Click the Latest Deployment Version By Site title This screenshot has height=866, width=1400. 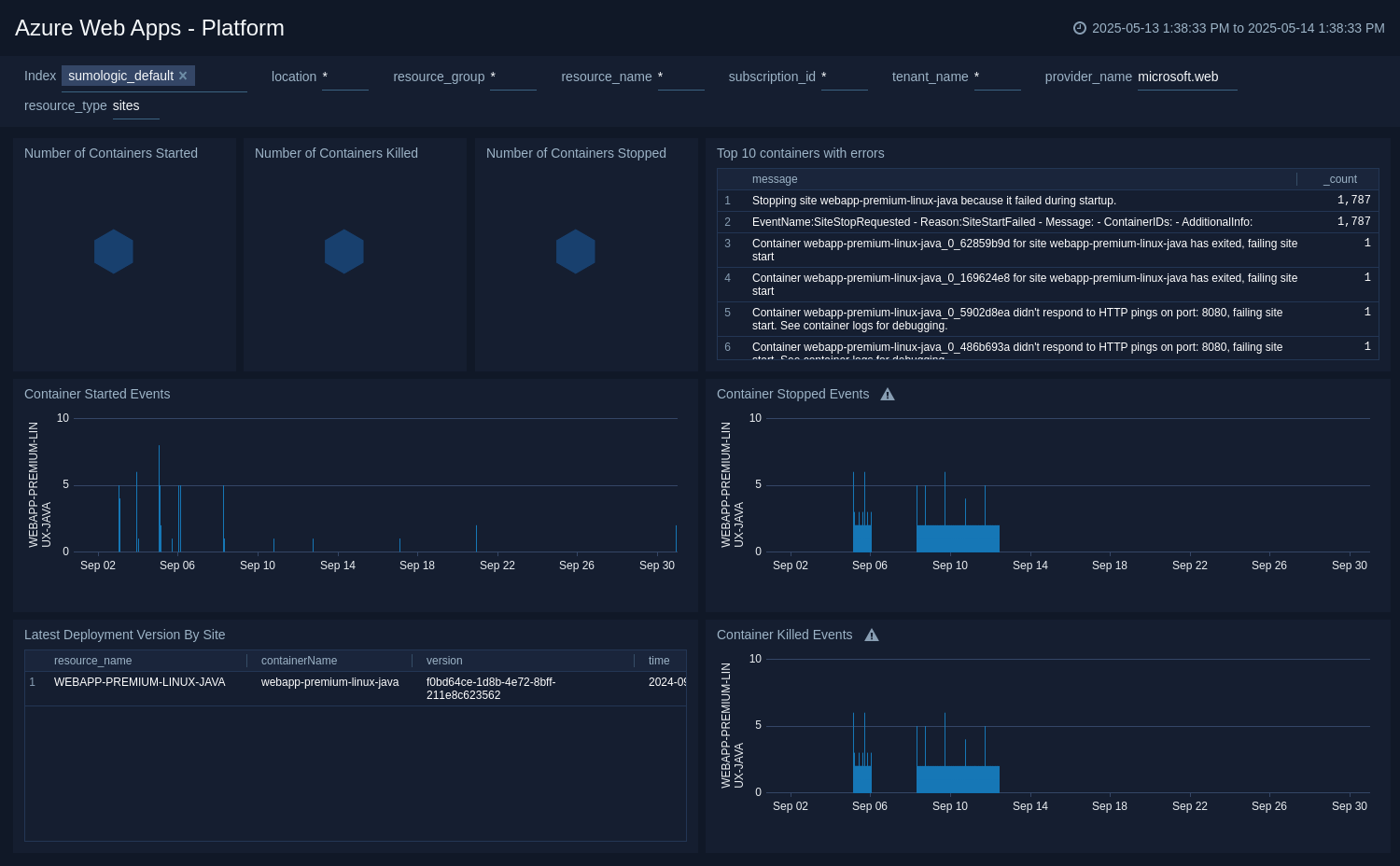124,635
